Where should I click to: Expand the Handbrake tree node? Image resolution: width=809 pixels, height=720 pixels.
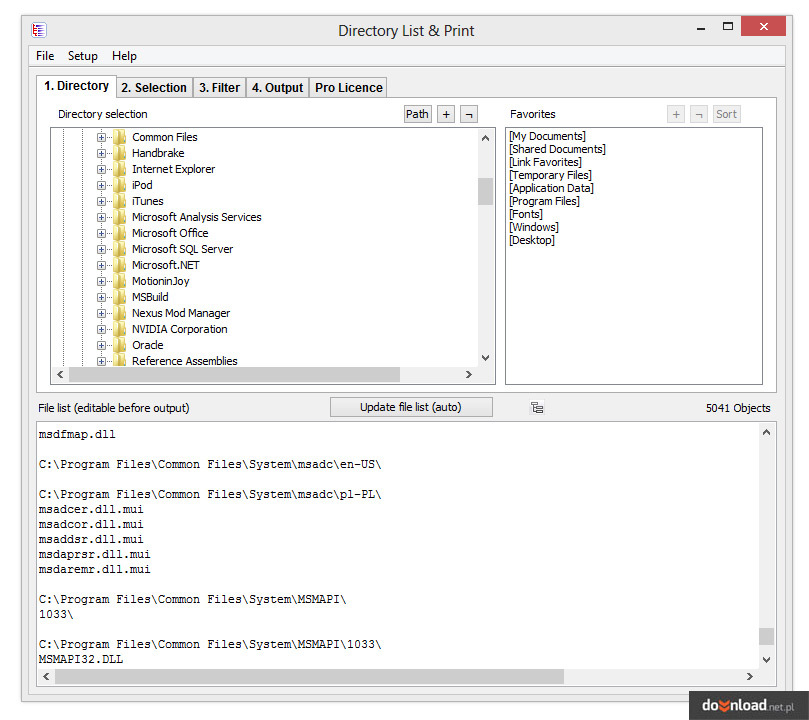click(101, 153)
